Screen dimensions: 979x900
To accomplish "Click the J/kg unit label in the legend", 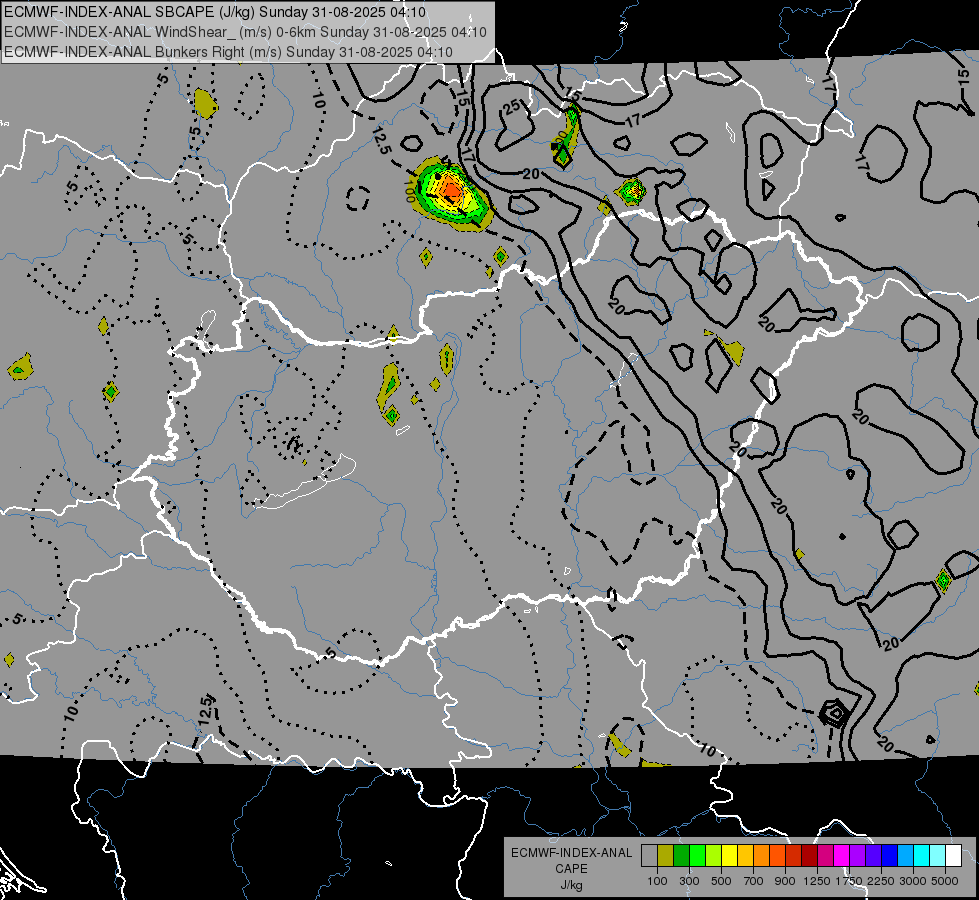I will click(571, 885).
